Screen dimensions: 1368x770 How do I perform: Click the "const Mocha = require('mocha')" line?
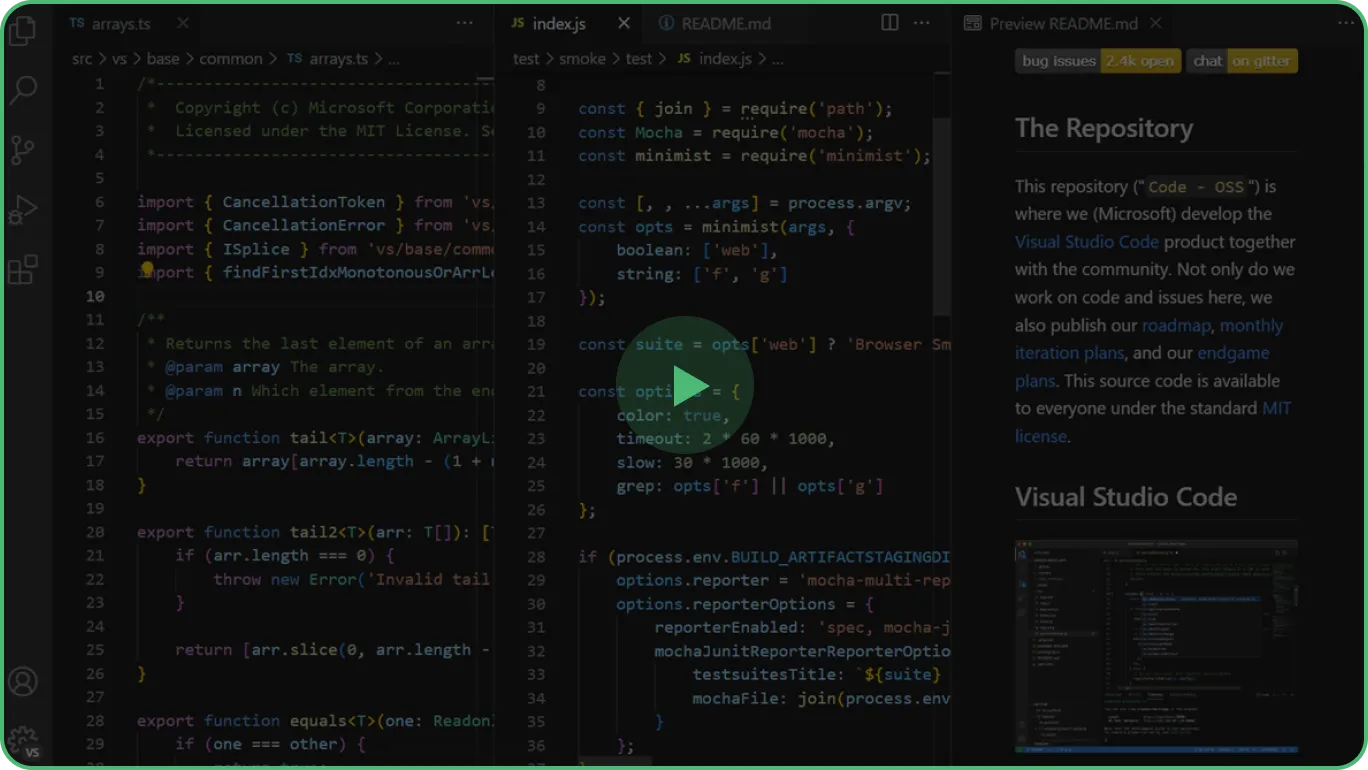pyautogui.click(x=726, y=132)
